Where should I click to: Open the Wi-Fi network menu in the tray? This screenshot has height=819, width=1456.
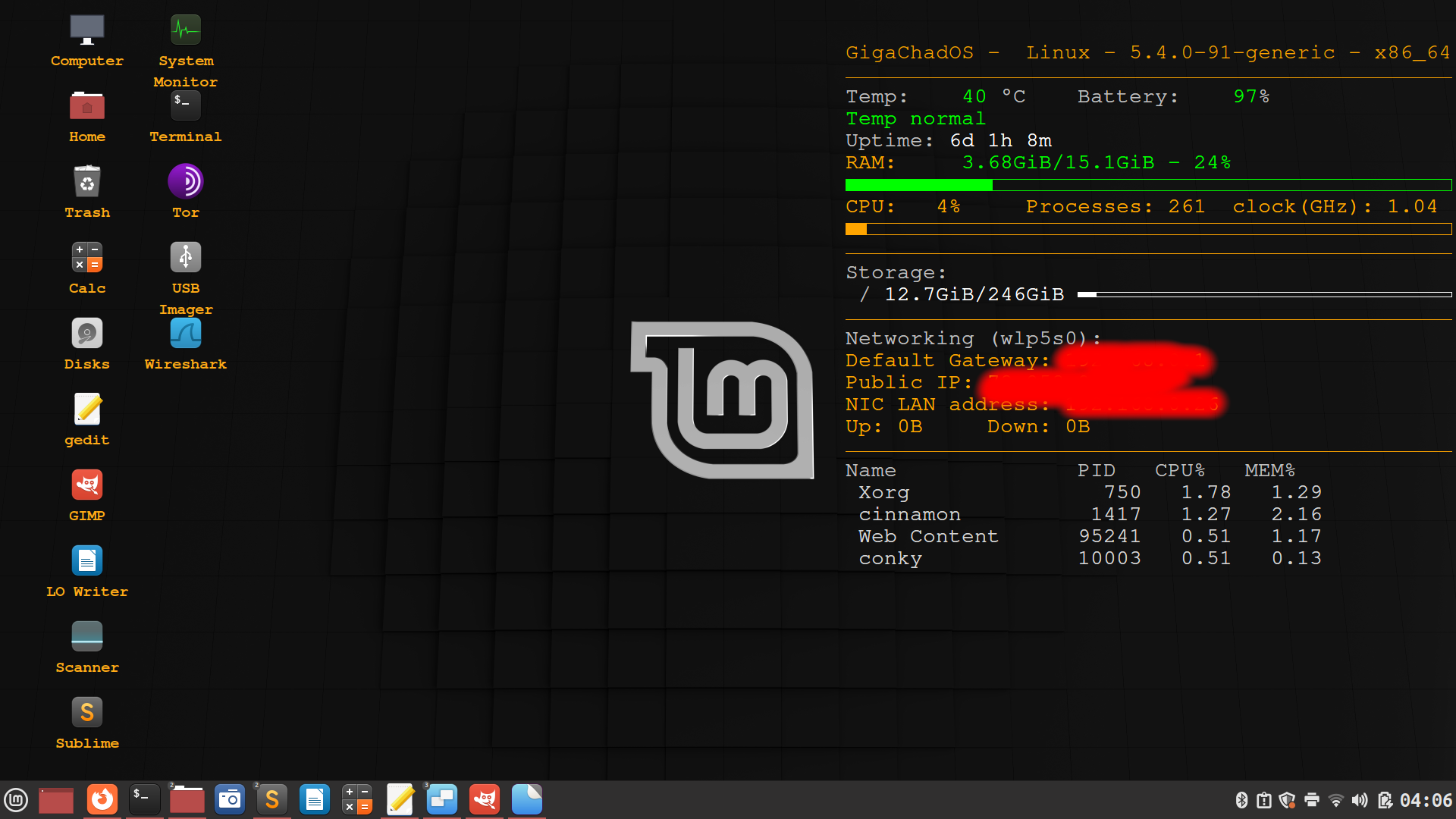point(1335,799)
